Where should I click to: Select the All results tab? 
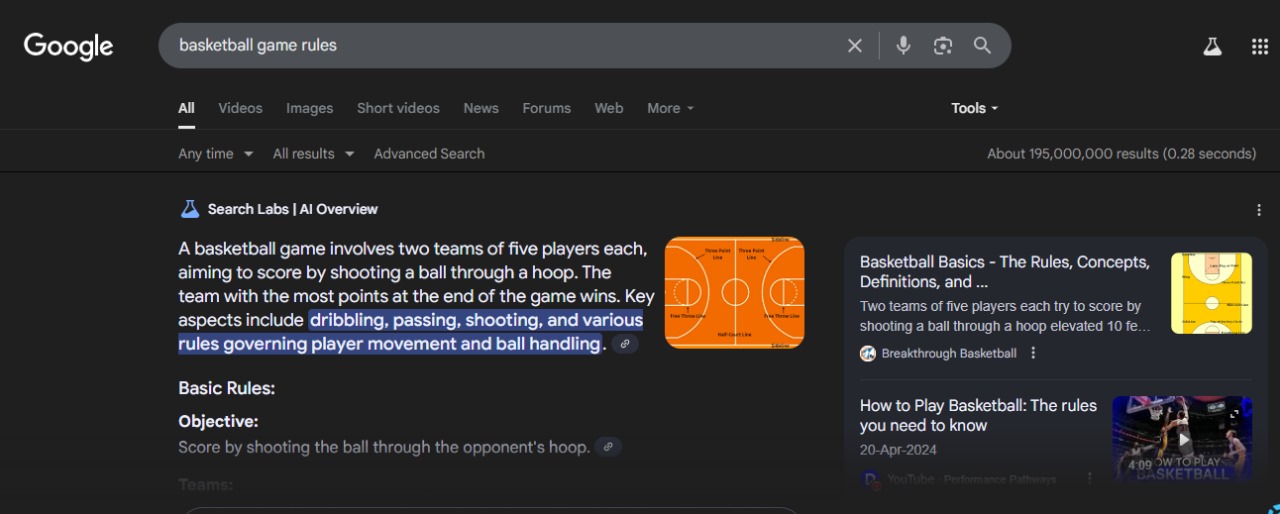pos(186,108)
